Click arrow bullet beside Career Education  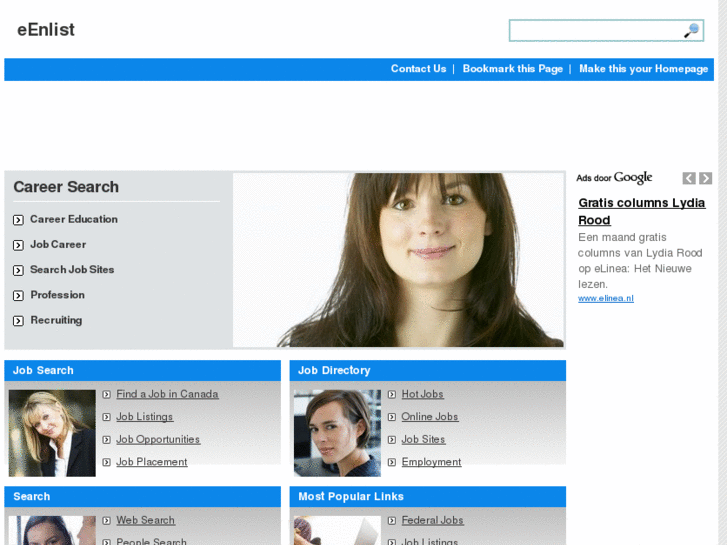tap(18, 220)
